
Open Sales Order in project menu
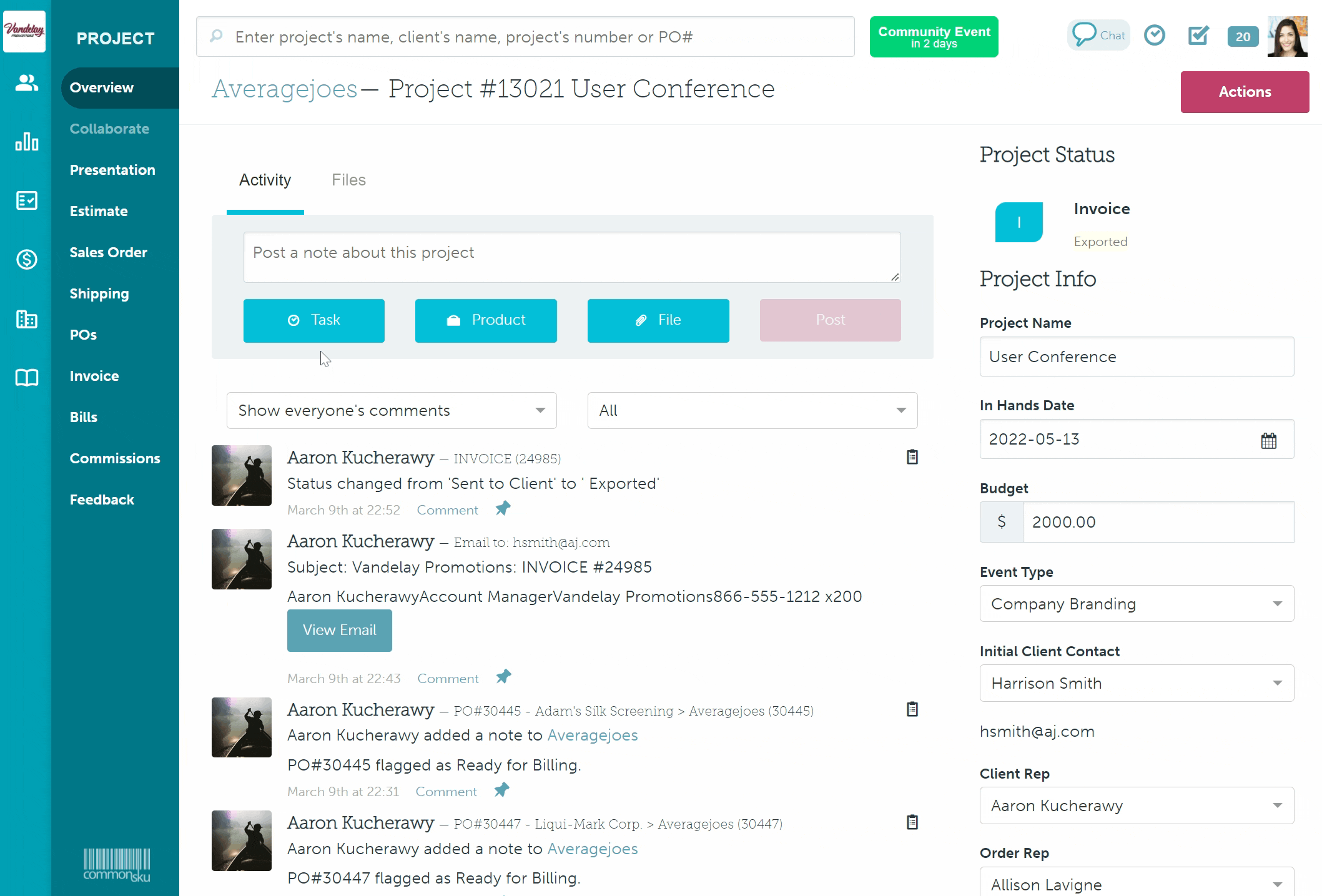(108, 252)
